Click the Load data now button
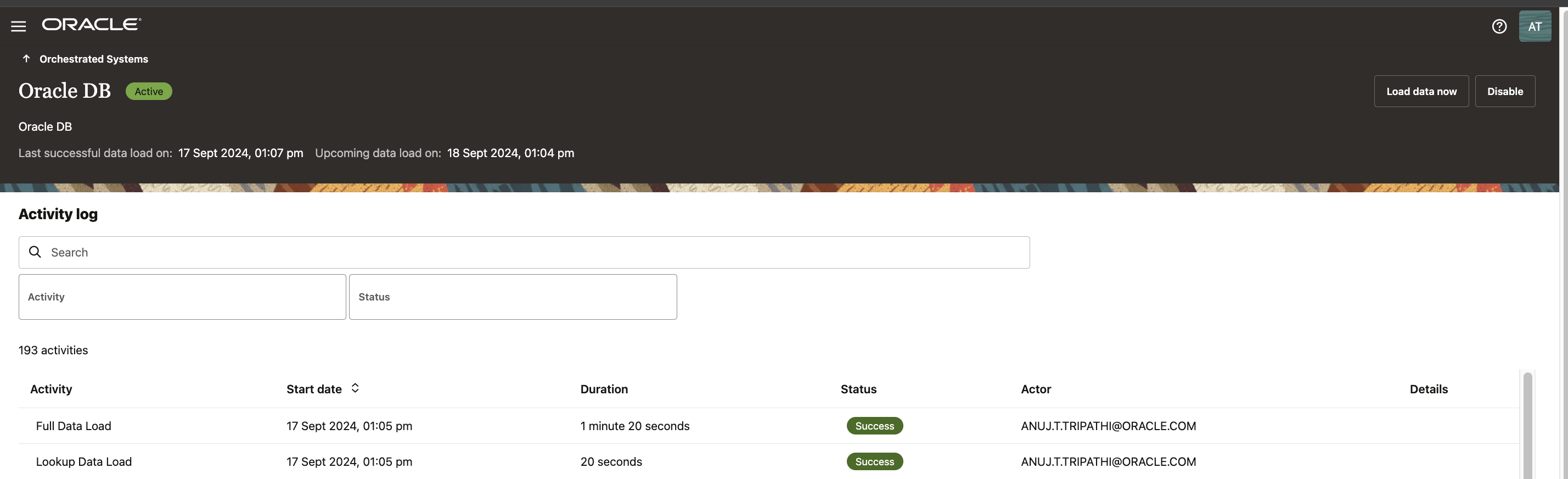Screen dimensions: 1568x479 1421,91
